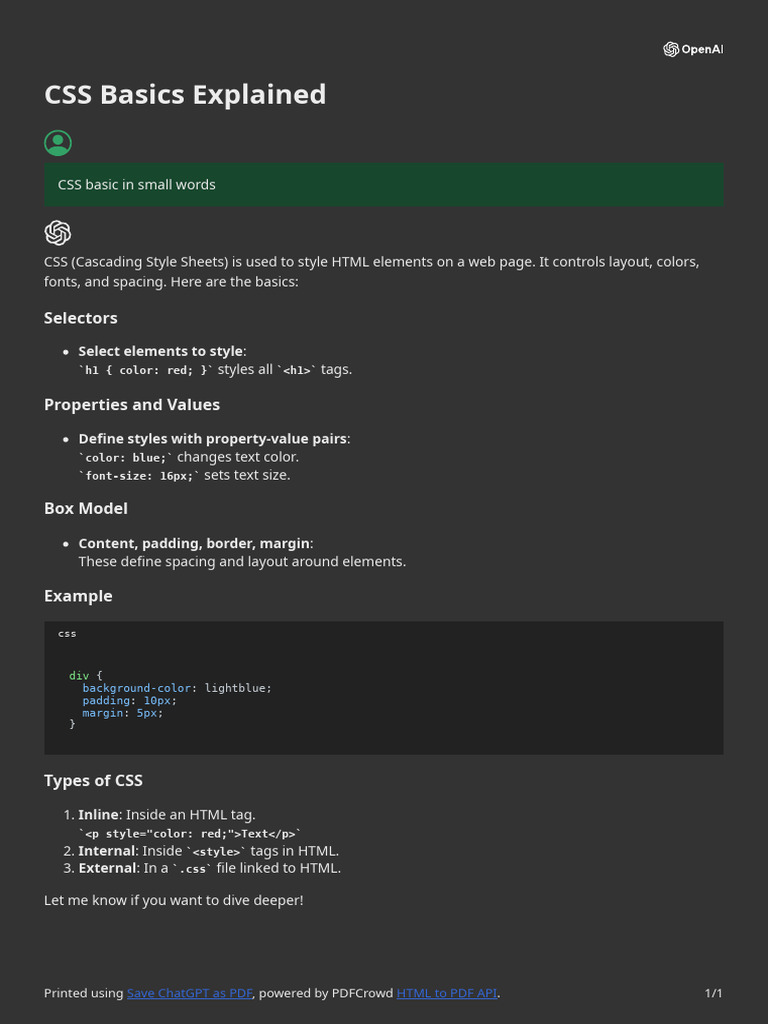Click the page number 1/1 indicator

pos(713,993)
